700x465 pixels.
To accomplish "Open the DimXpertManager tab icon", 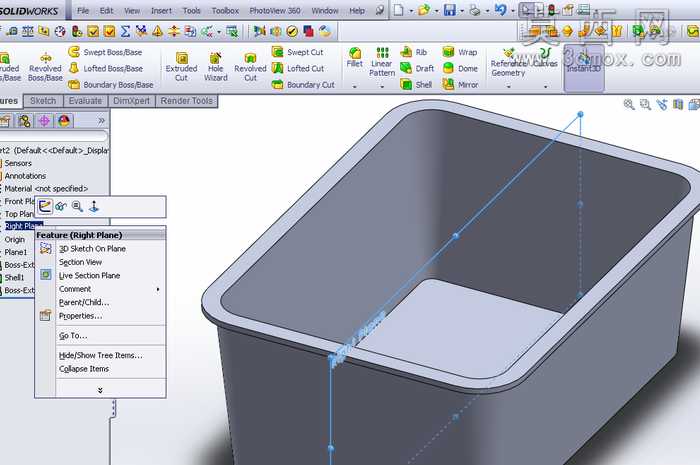I will (44, 120).
